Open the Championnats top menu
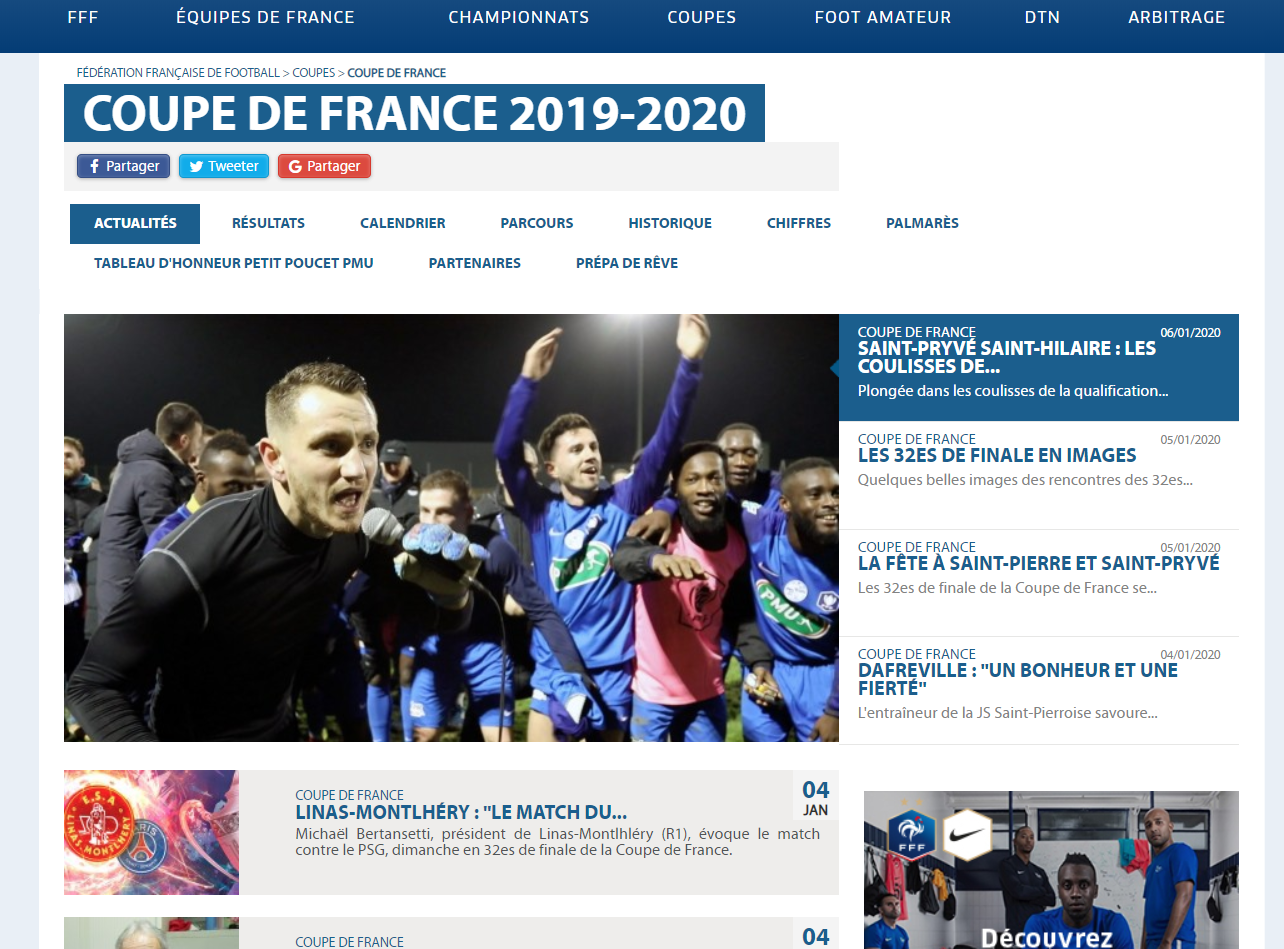The width and height of the screenshot is (1284, 949). (518, 17)
